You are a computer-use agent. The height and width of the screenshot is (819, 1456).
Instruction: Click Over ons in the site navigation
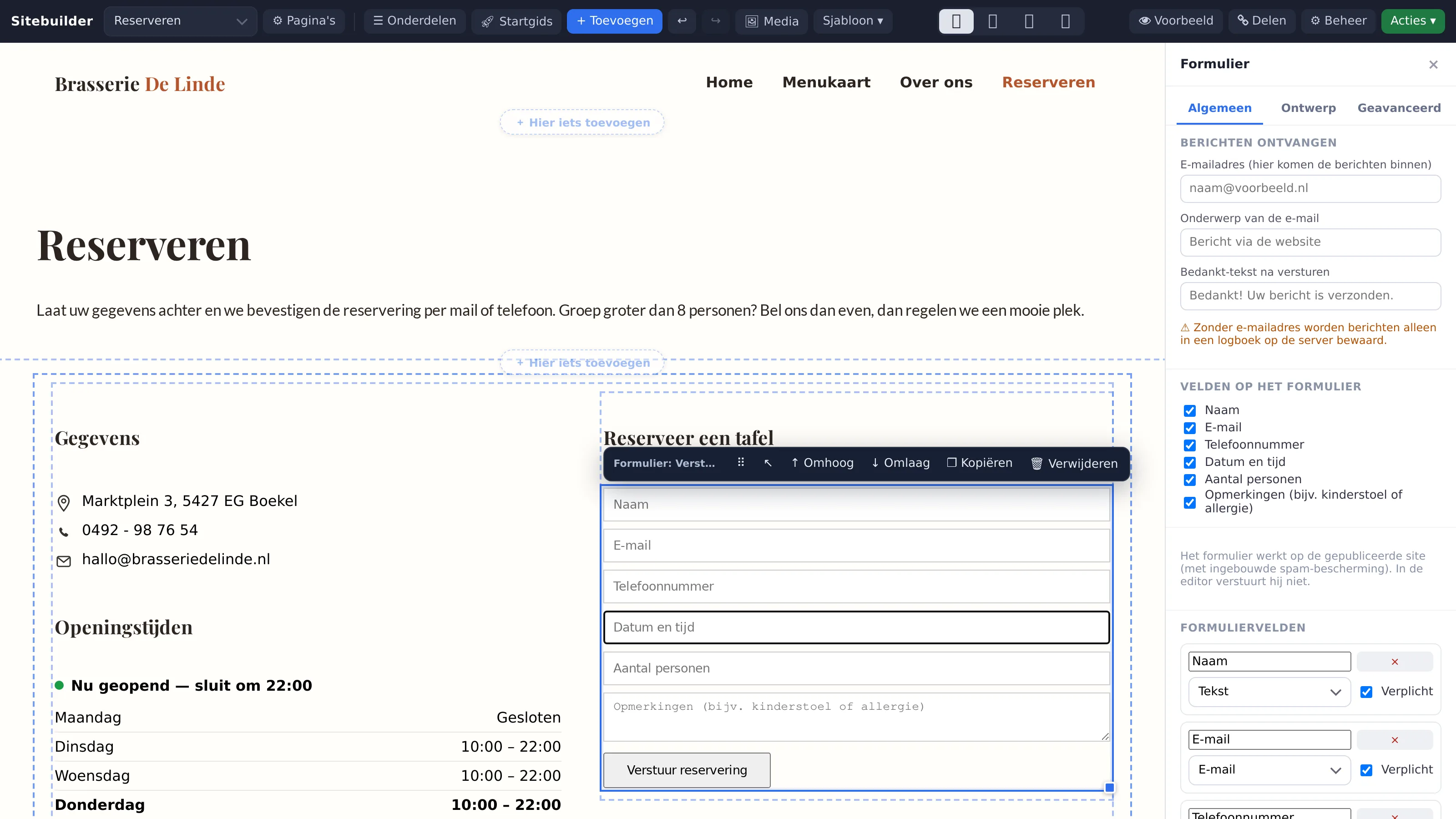point(936,82)
